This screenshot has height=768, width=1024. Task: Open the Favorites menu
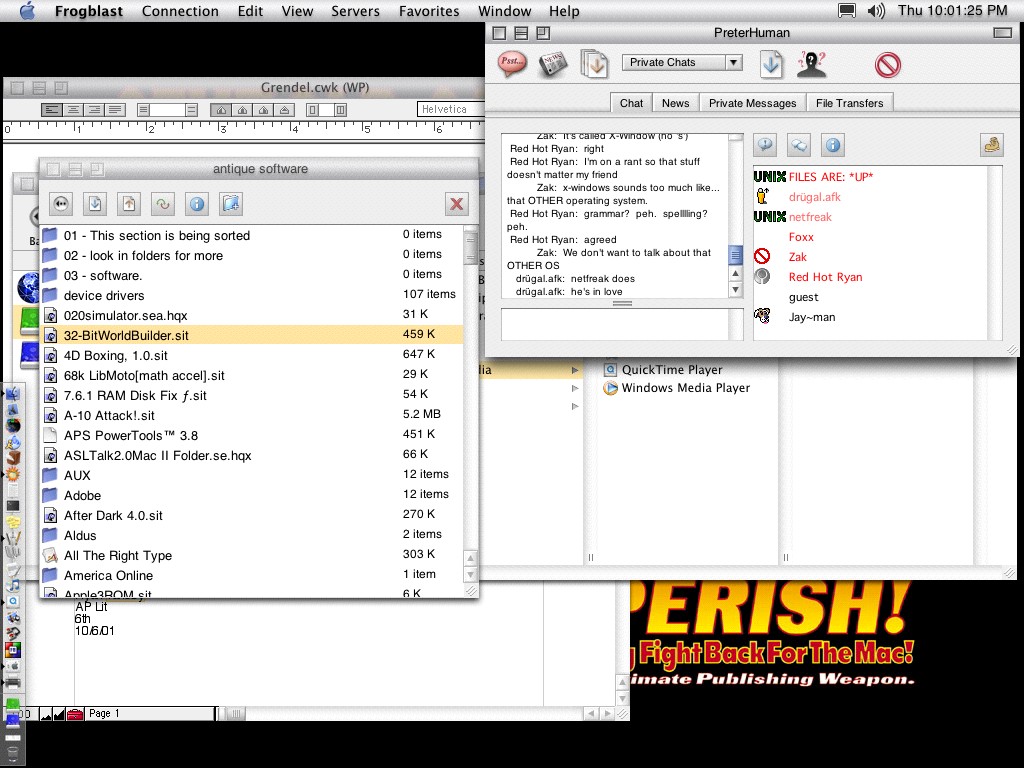point(429,11)
